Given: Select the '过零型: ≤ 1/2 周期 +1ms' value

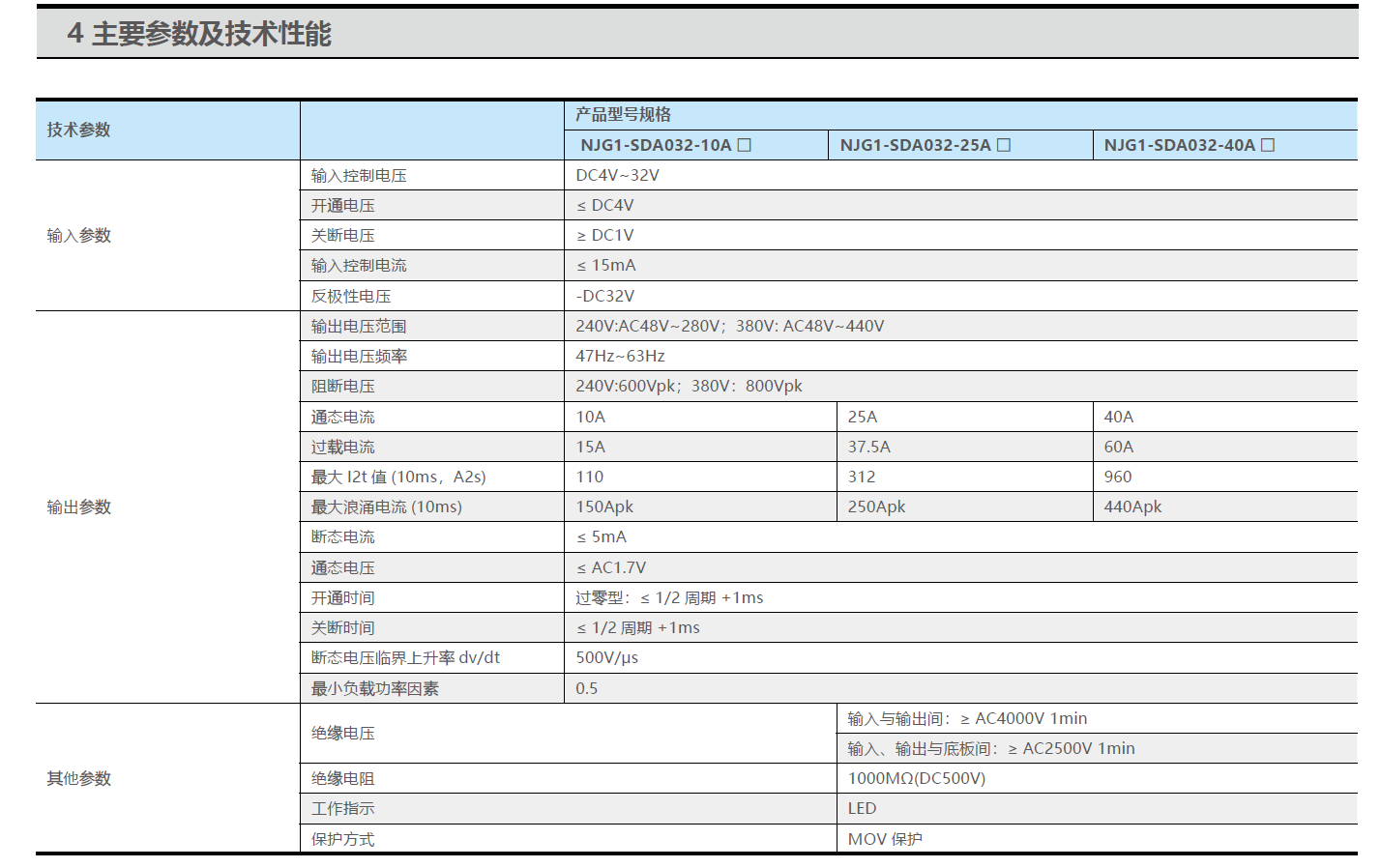Looking at the screenshot, I should pyautogui.click(x=669, y=597).
